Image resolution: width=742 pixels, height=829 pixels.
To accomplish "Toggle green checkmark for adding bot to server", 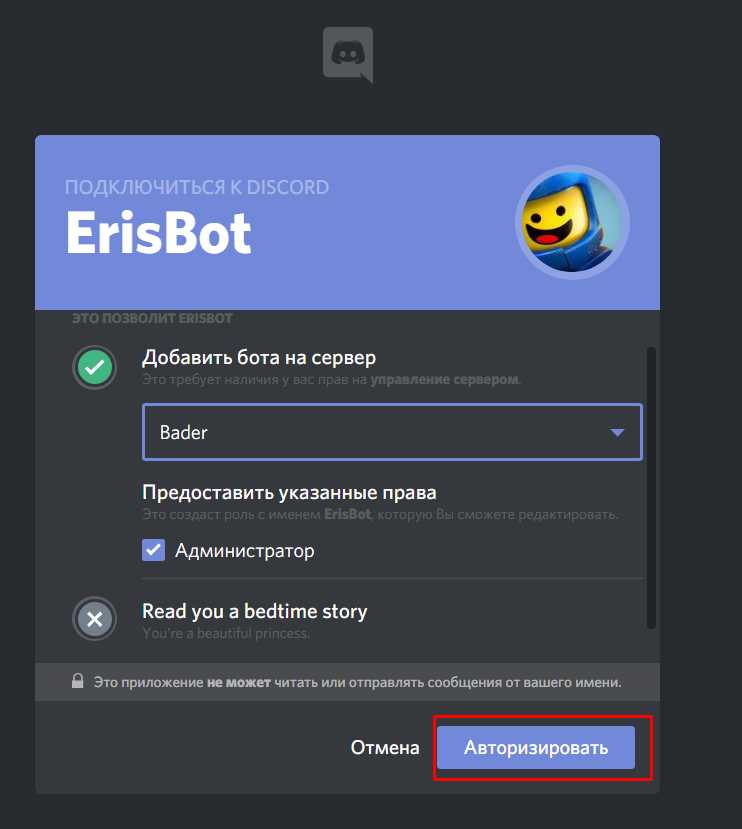I will 95,367.
